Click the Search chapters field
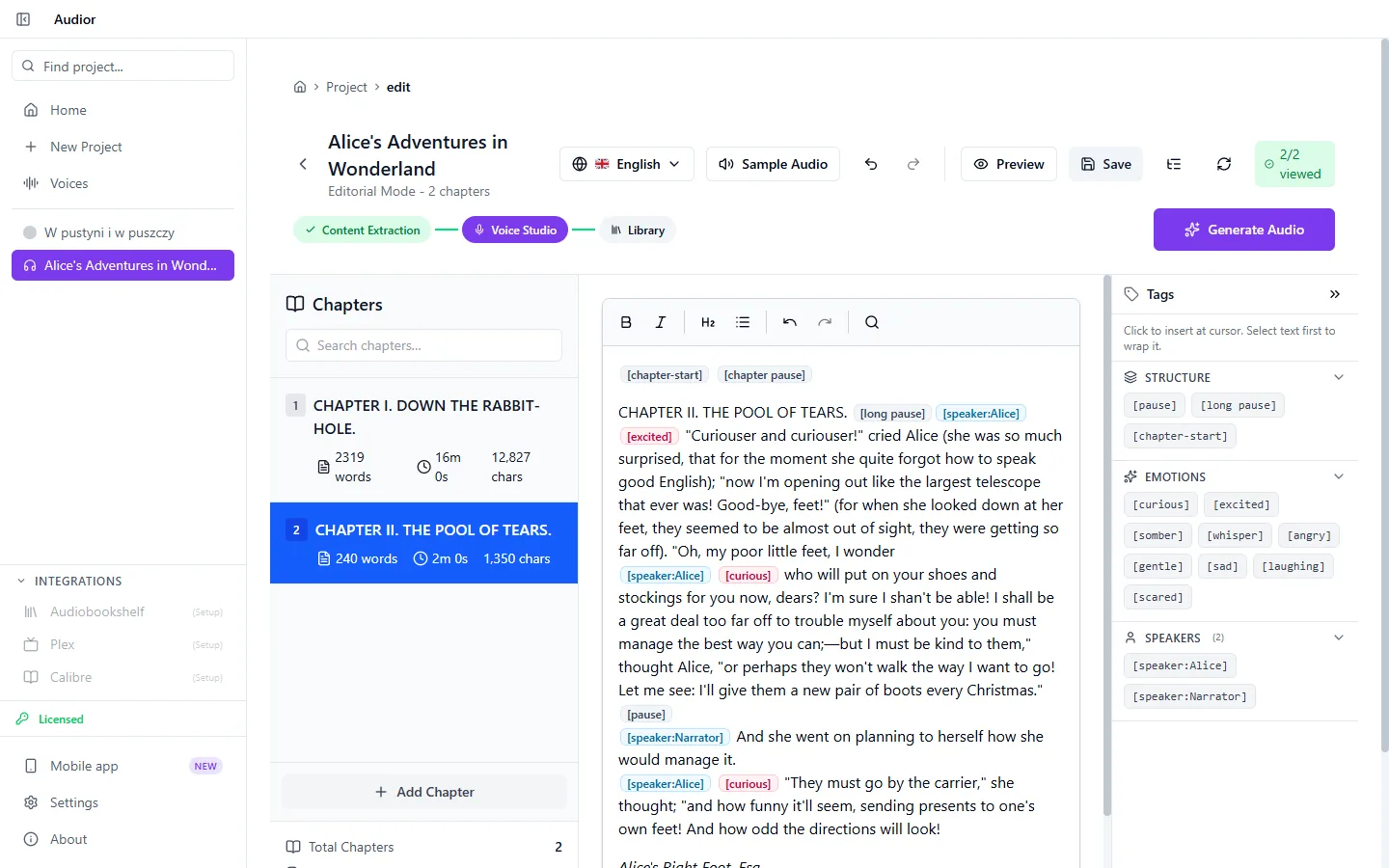 (423, 345)
